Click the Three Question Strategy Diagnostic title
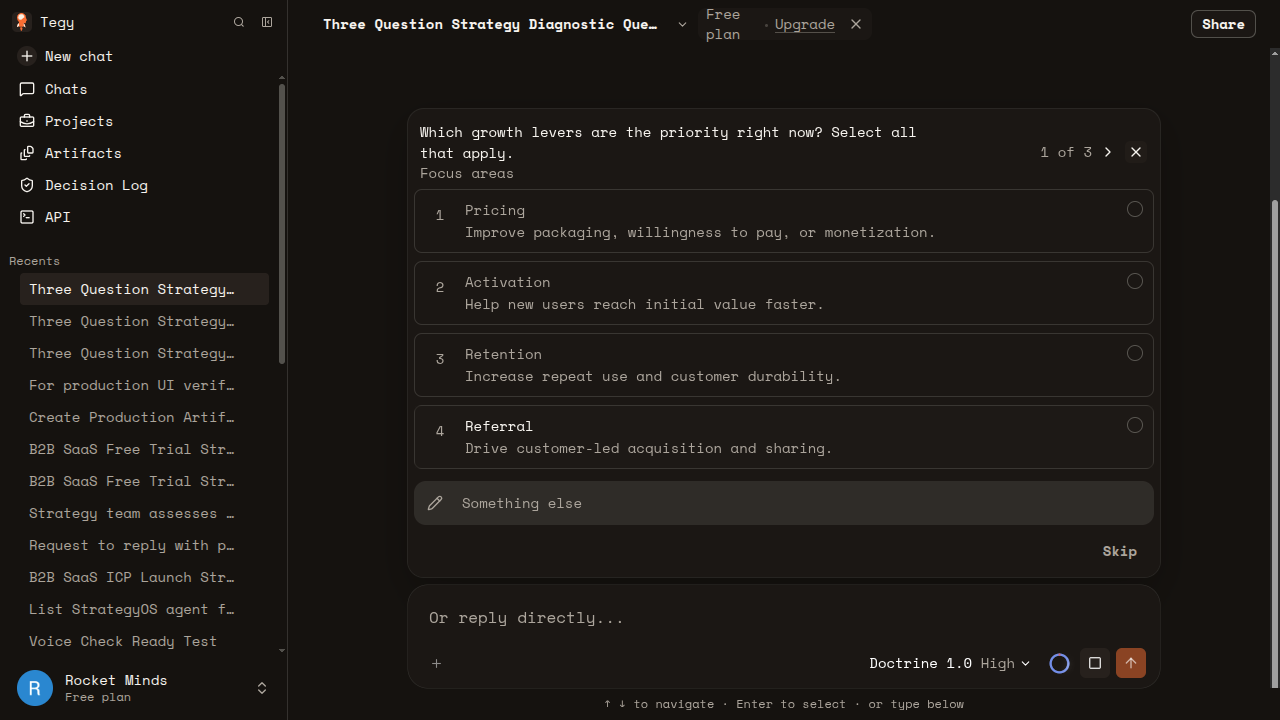Screen dimensions: 1280x720 point(490,24)
